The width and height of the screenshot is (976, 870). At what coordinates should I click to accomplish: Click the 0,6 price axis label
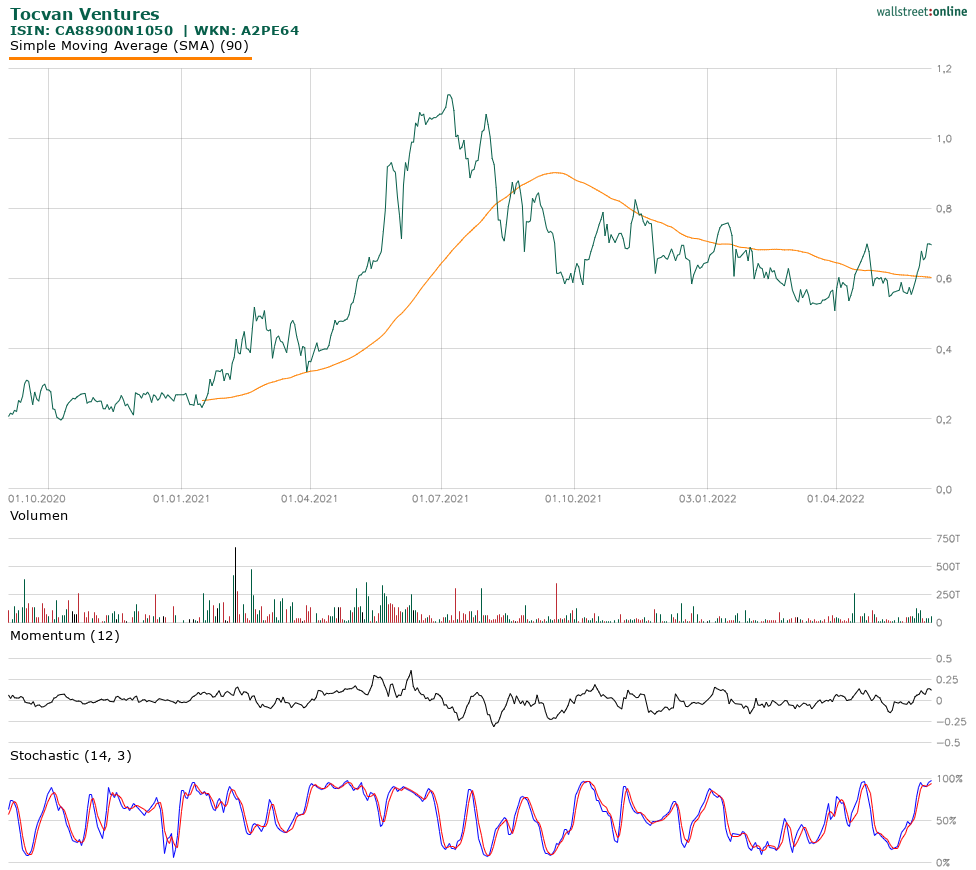[944, 279]
